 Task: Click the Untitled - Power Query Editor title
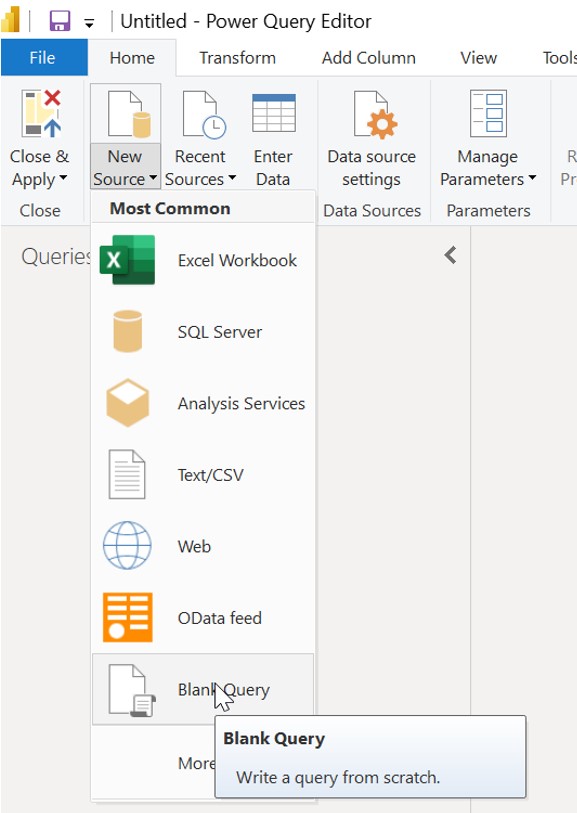[246, 21]
